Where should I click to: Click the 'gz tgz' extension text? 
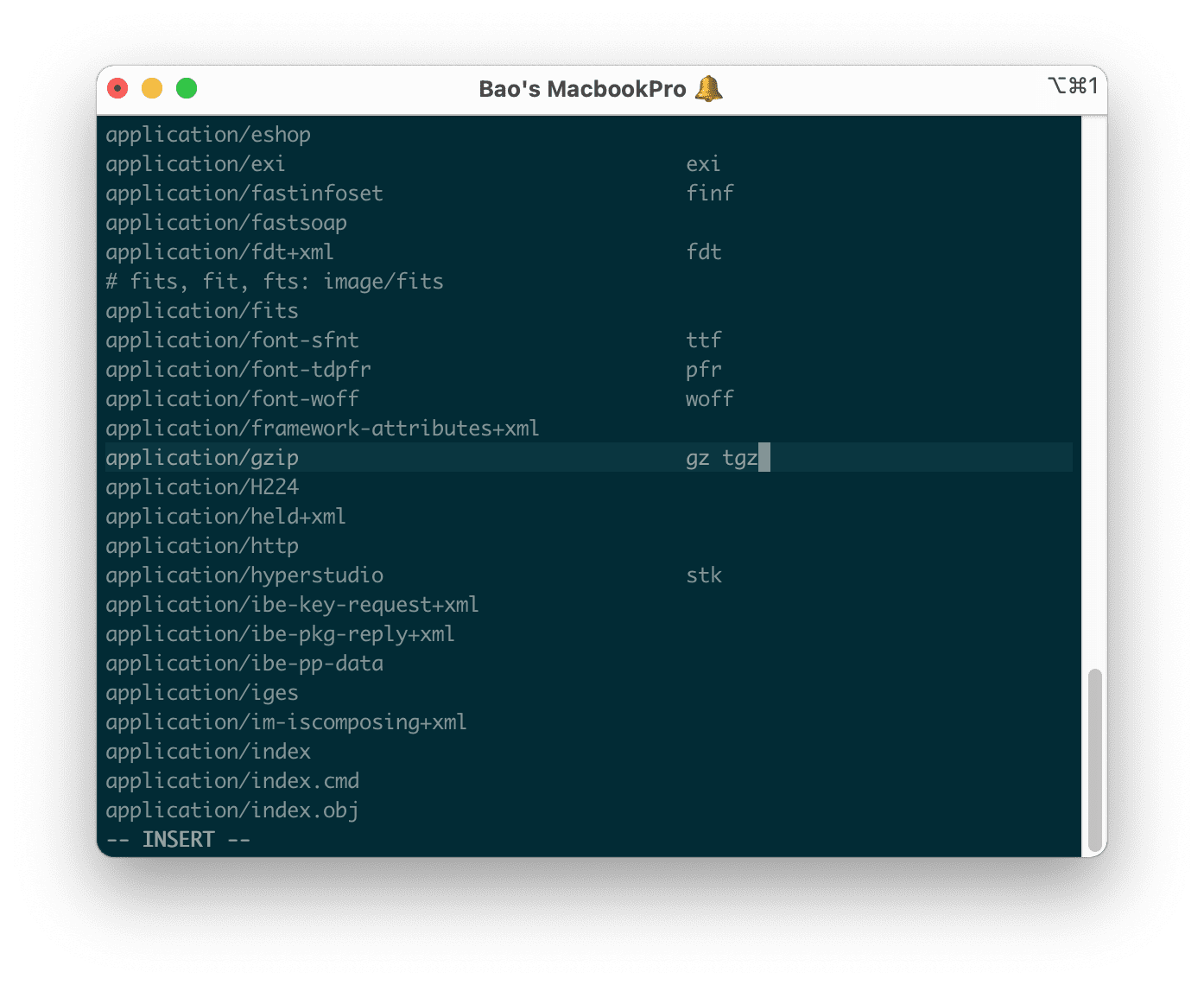click(x=721, y=458)
